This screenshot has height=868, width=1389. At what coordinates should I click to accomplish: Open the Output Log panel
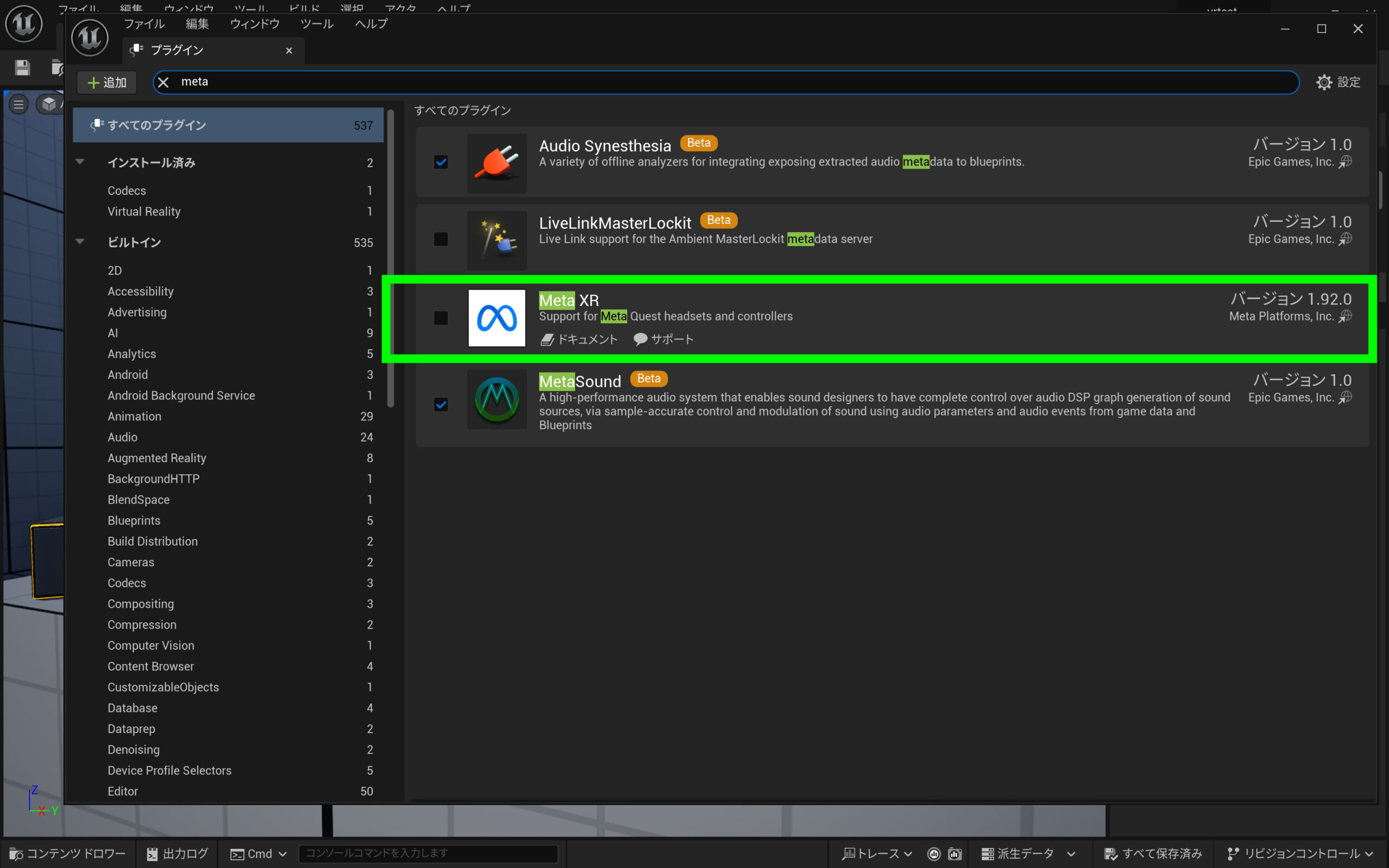tap(177, 854)
